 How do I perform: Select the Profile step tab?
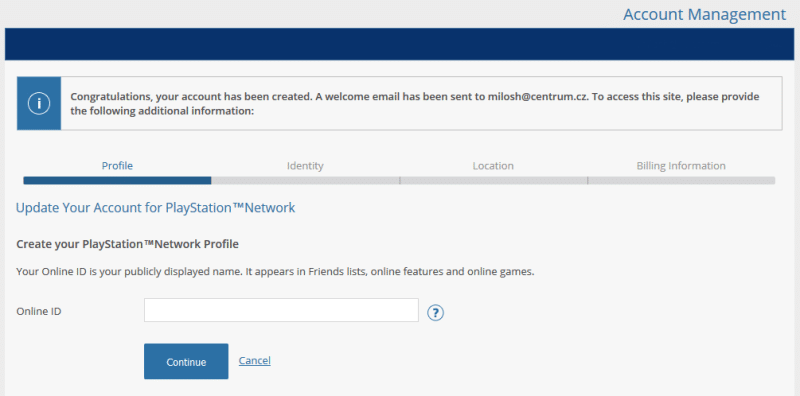pyautogui.click(x=117, y=166)
